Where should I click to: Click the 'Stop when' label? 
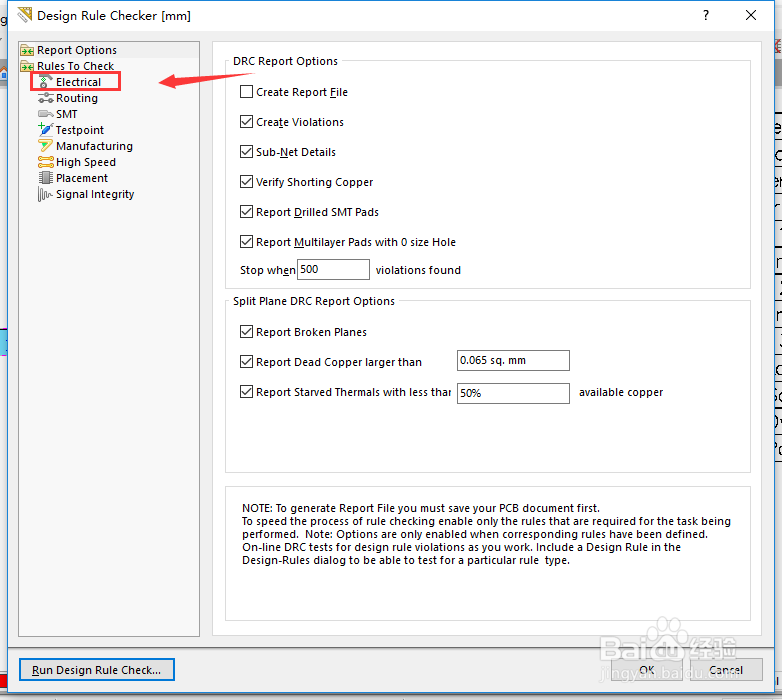coord(268,270)
